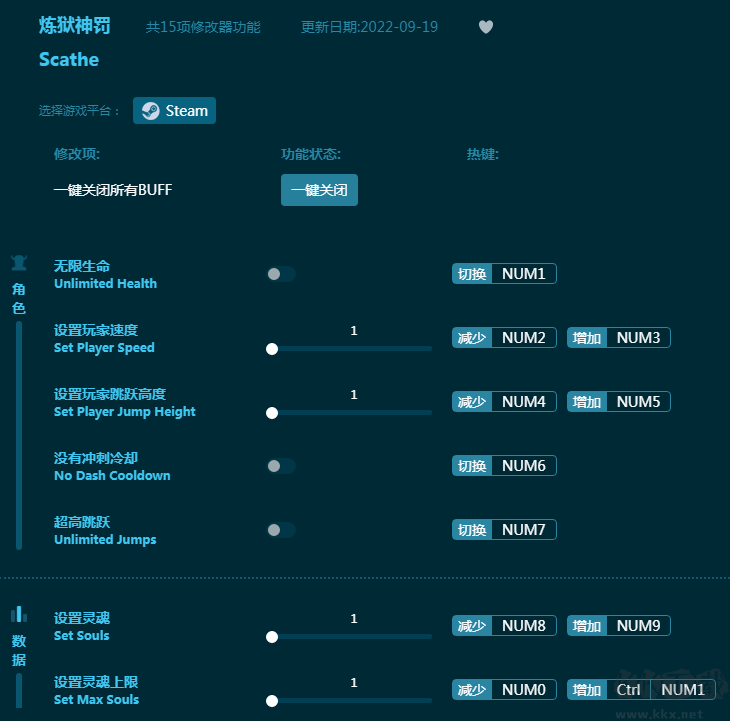Click the 共15项修改器功能 text
This screenshot has width=730, height=721.
[x=203, y=27]
